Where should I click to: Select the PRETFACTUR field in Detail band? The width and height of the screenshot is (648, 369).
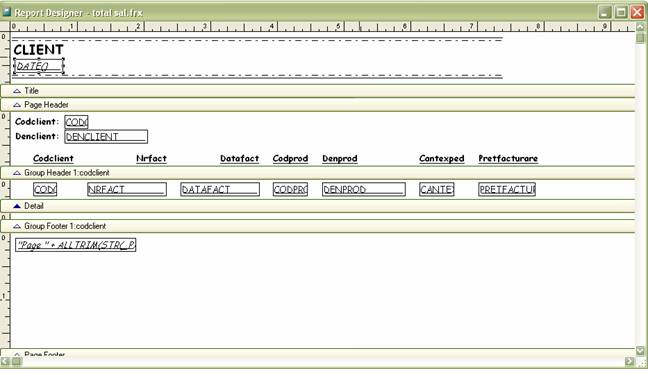tap(507, 190)
